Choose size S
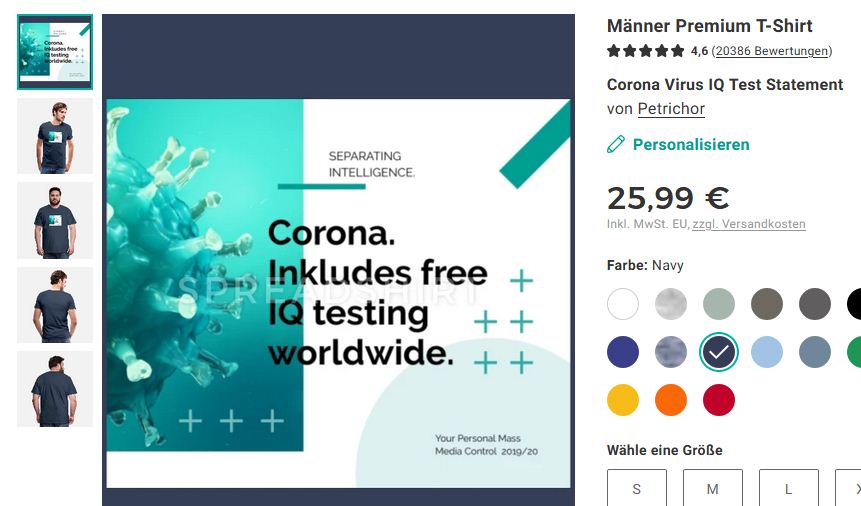The image size is (861, 506). [x=636, y=488]
